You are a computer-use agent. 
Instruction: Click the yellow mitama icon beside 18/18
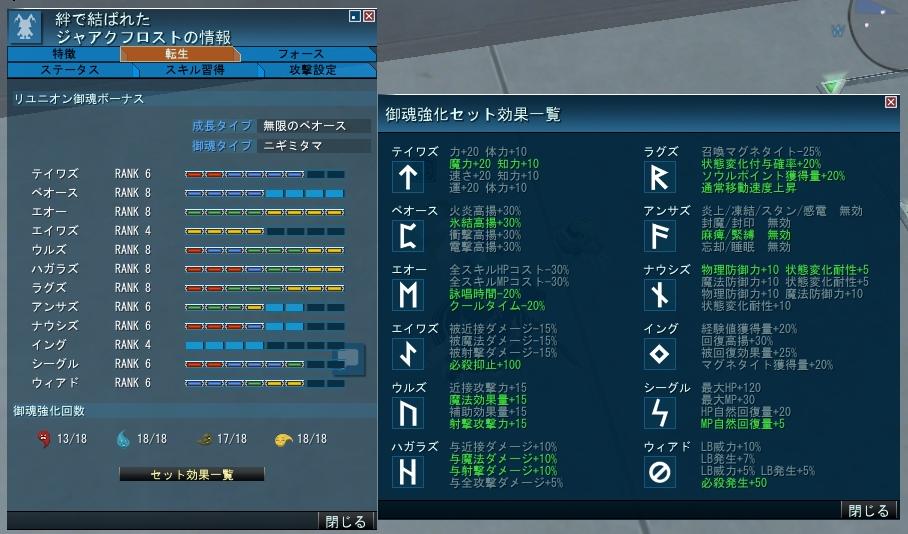click(x=283, y=440)
